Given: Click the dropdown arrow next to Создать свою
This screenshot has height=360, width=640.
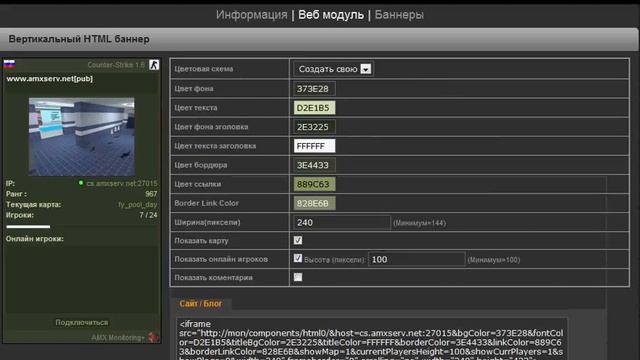Looking at the screenshot, I should coord(366,69).
